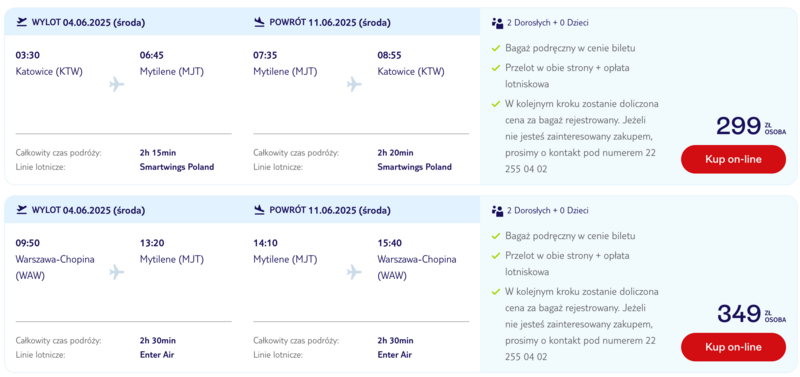The image size is (800, 377).
Task: Buy the 349 zł Warszawa flight online
Action: [x=733, y=347]
